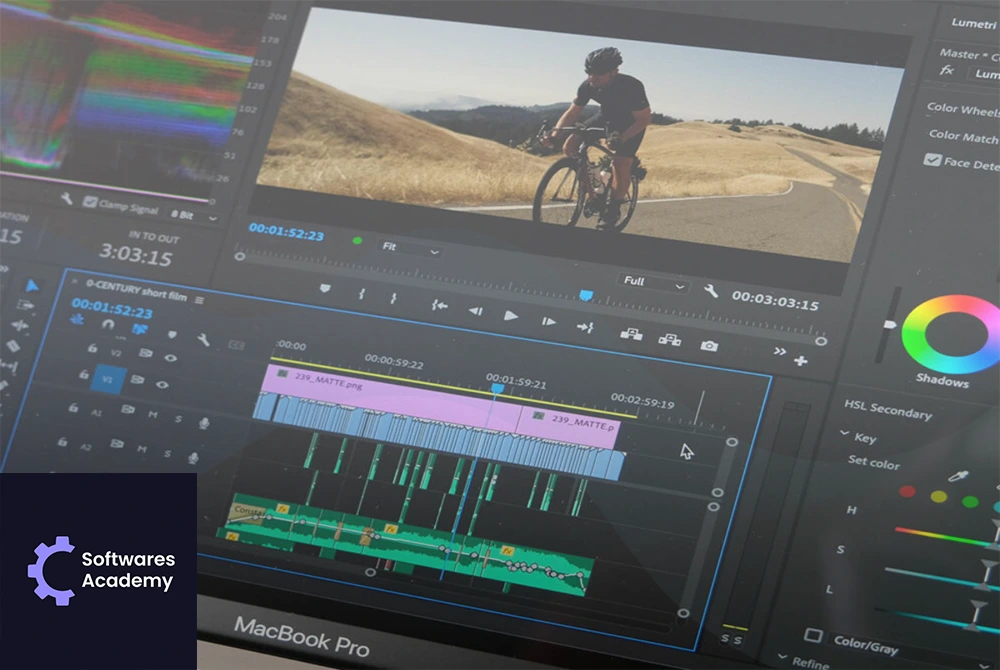Collapse the Key section chevron
Image resolution: width=1000 pixels, height=670 pixels.
[x=845, y=433]
